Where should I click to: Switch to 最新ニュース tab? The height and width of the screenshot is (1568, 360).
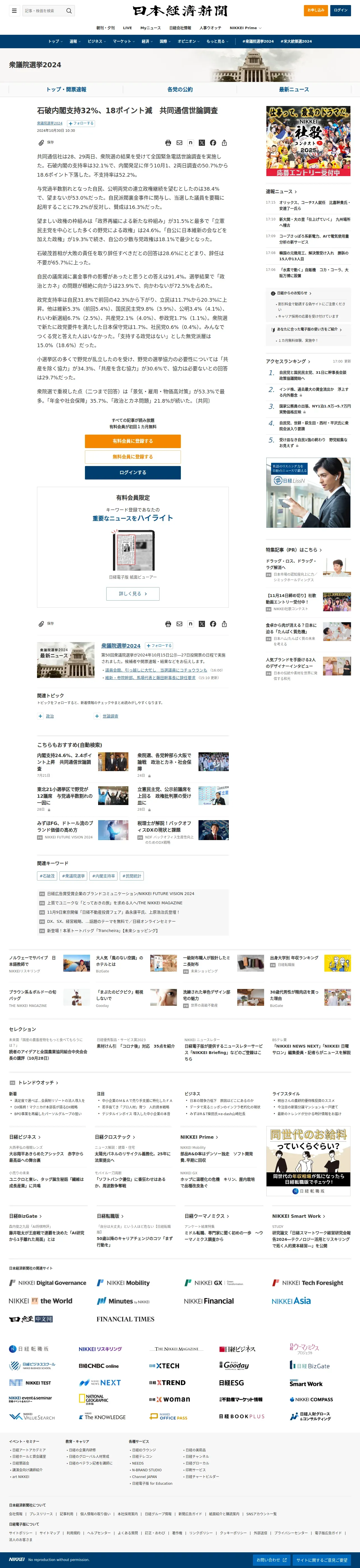tap(294, 89)
